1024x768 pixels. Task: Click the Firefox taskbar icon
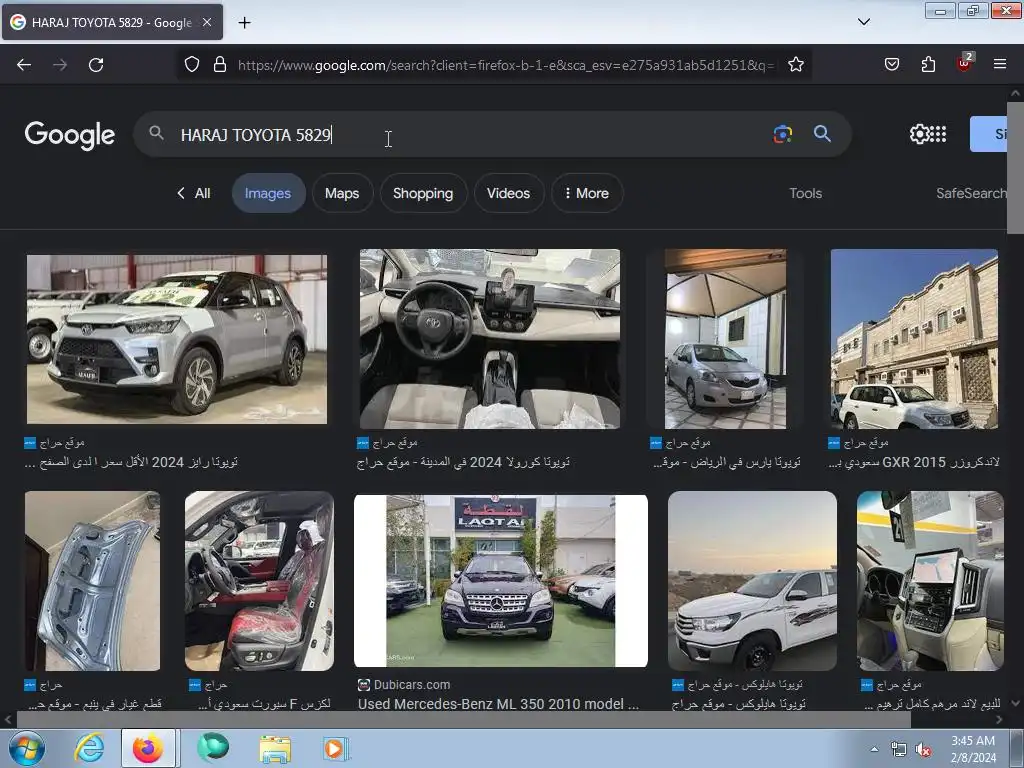tap(148, 748)
